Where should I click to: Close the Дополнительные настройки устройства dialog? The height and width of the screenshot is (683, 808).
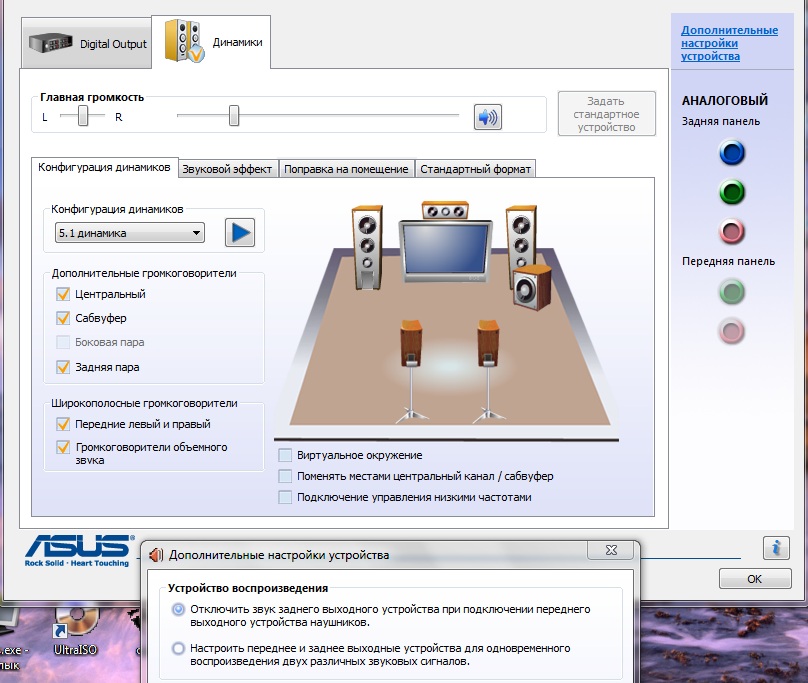[611, 550]
